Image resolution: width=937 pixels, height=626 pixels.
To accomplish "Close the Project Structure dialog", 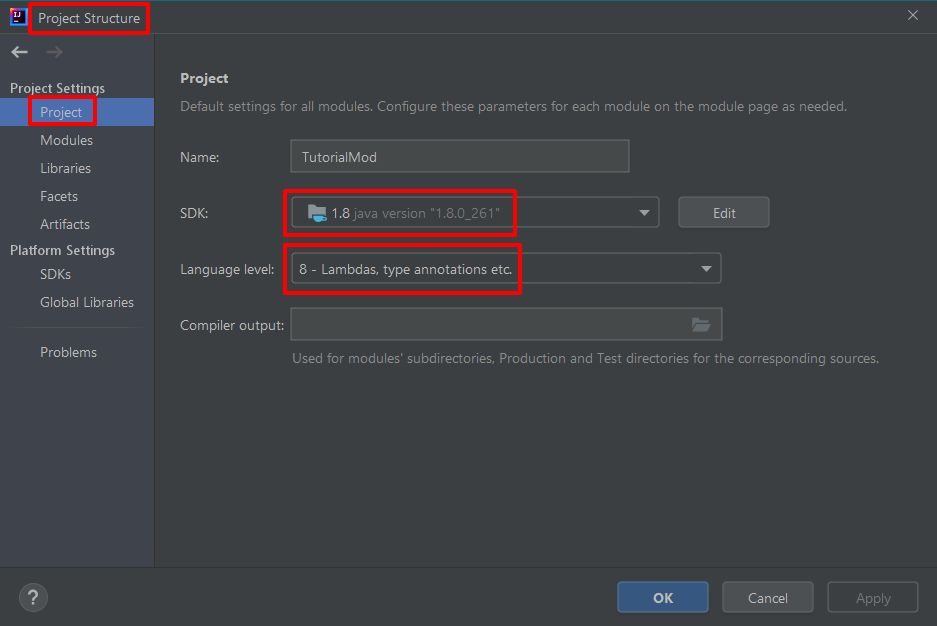I will pos(912,15).
